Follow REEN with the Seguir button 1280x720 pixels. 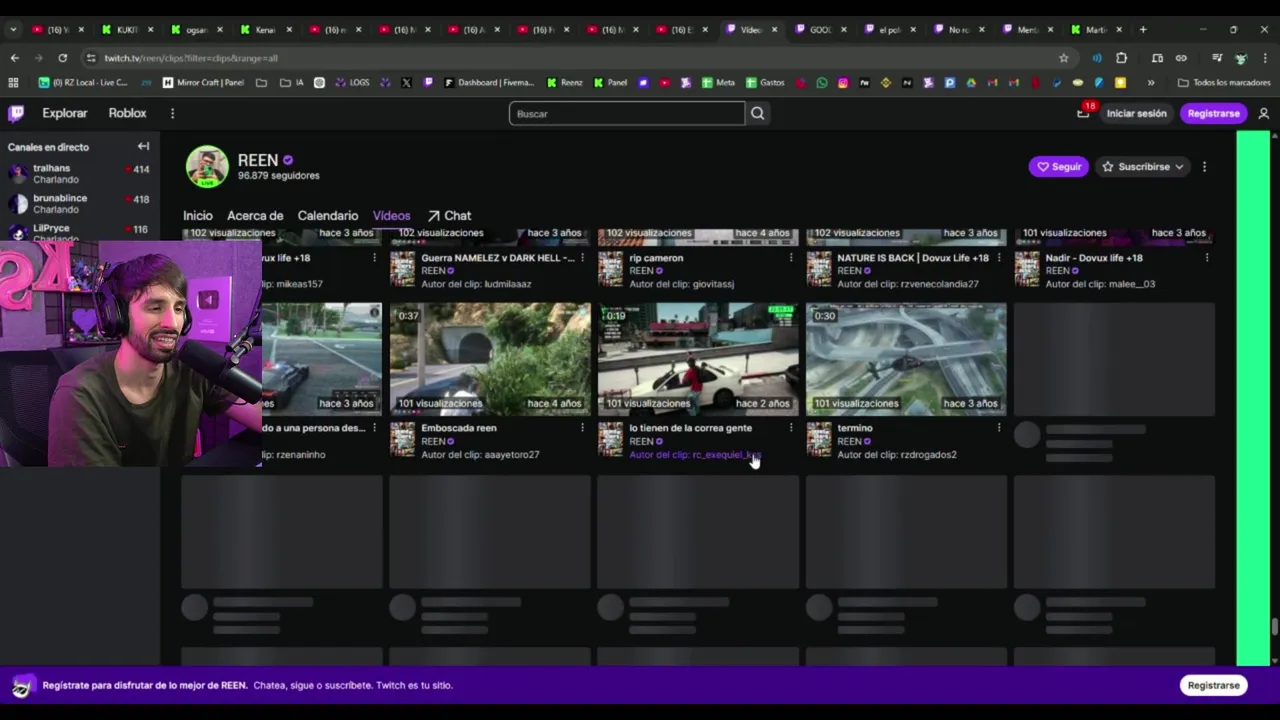tap(1059, 166)
